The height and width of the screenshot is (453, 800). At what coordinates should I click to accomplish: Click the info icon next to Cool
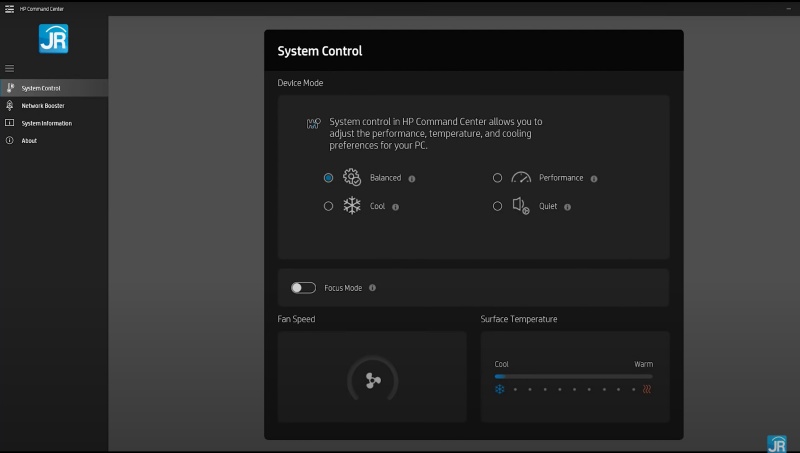[x=396, y=207]
